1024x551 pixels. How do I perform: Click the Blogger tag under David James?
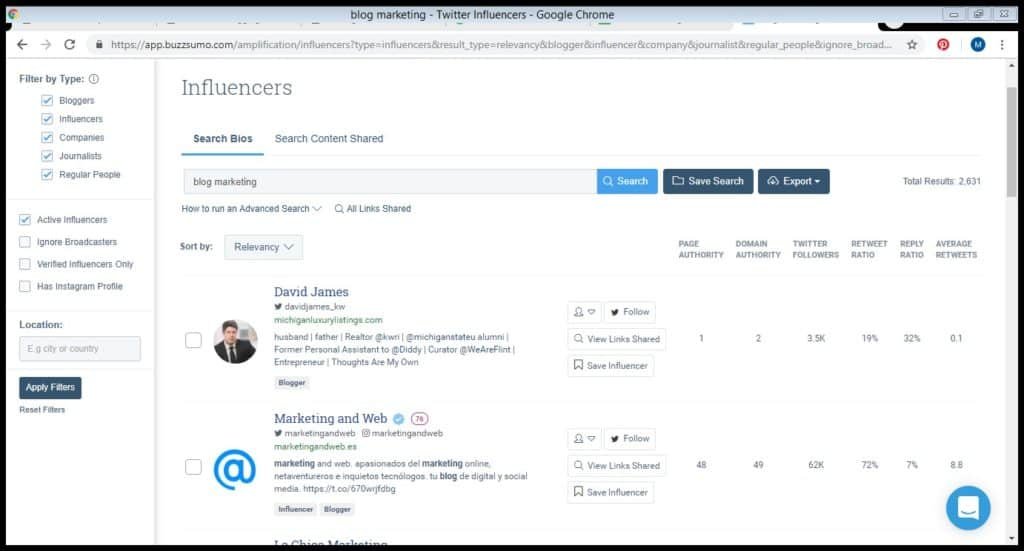291,383
